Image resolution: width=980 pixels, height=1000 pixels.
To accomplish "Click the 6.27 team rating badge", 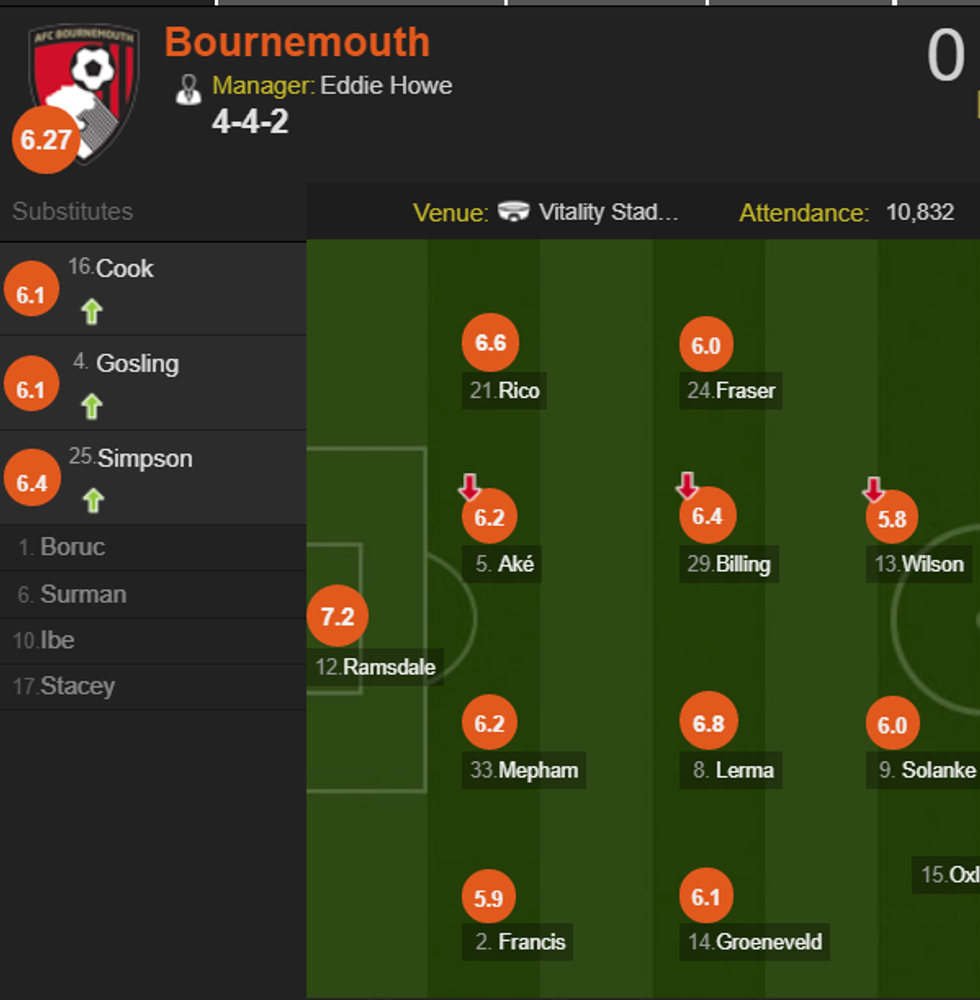I will [x=45, y=140].
